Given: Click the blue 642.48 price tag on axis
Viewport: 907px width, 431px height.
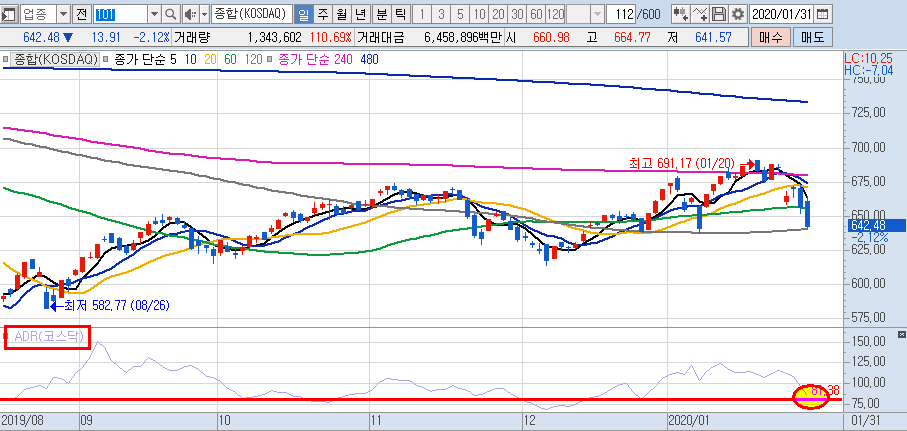Looking at the screenshot, I should (875, 226).
